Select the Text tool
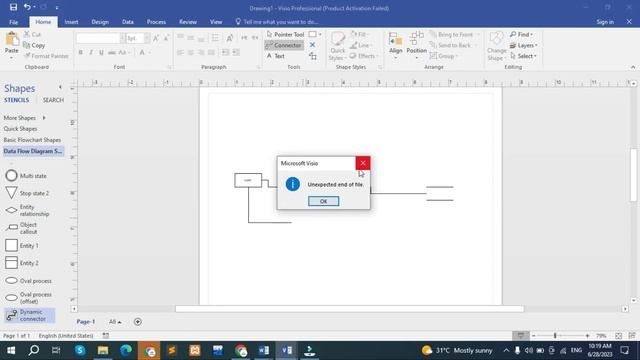Screen dimensions: 640x360 click(x=276, y=56)
